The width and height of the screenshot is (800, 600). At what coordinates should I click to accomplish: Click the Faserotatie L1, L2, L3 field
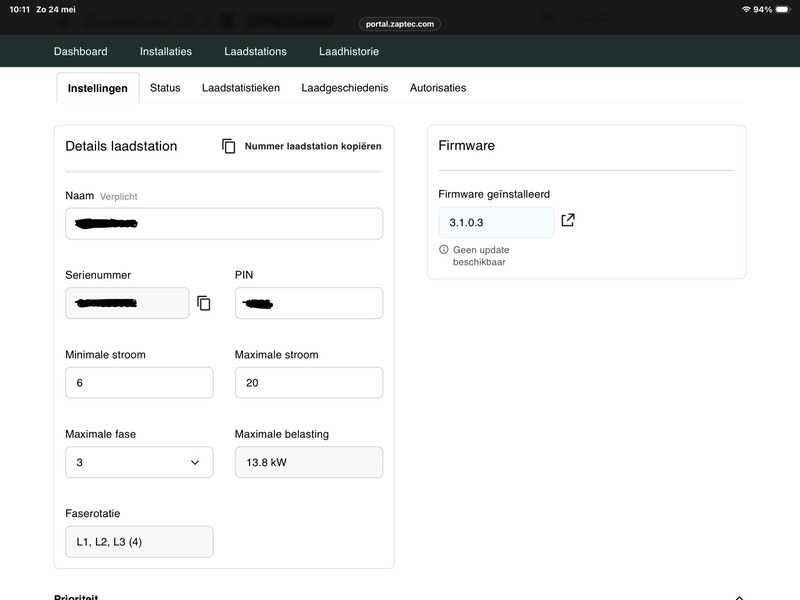pyautogui.click(x=139, y=542)
